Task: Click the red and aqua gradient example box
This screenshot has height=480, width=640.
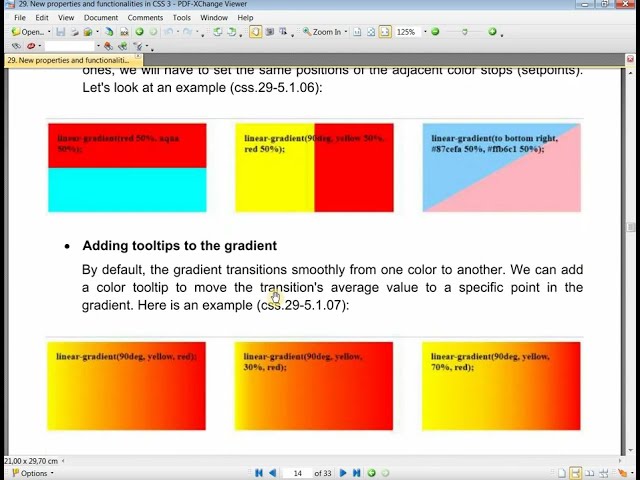Action: click(127, 168)
